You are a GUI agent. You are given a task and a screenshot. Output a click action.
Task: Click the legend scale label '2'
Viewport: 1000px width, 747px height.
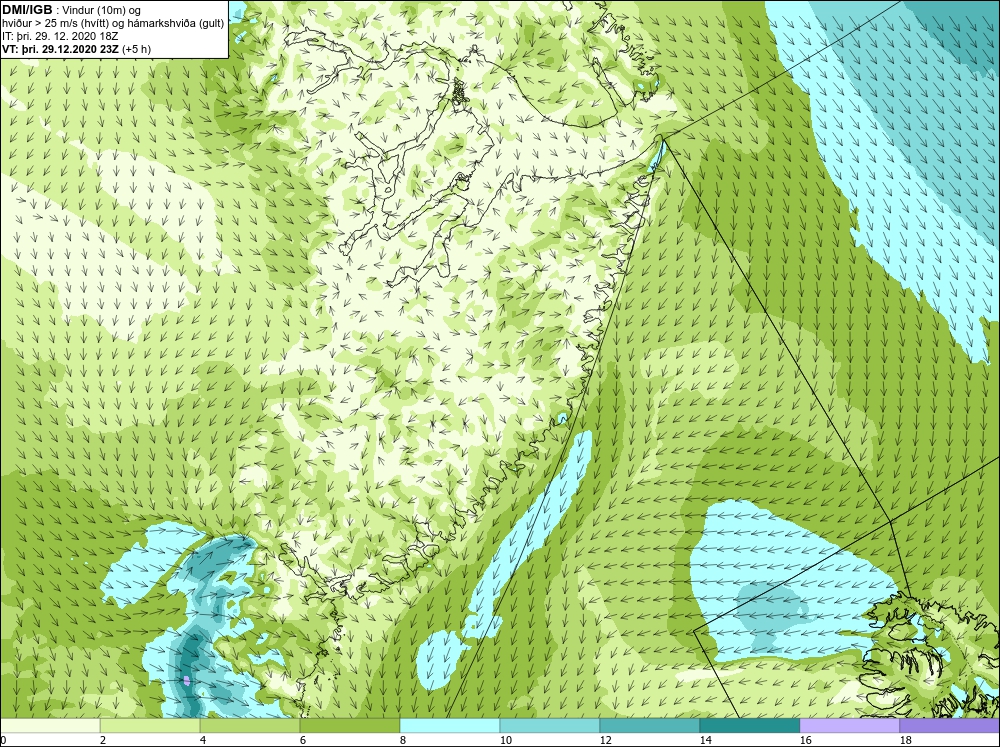(103, 740)
